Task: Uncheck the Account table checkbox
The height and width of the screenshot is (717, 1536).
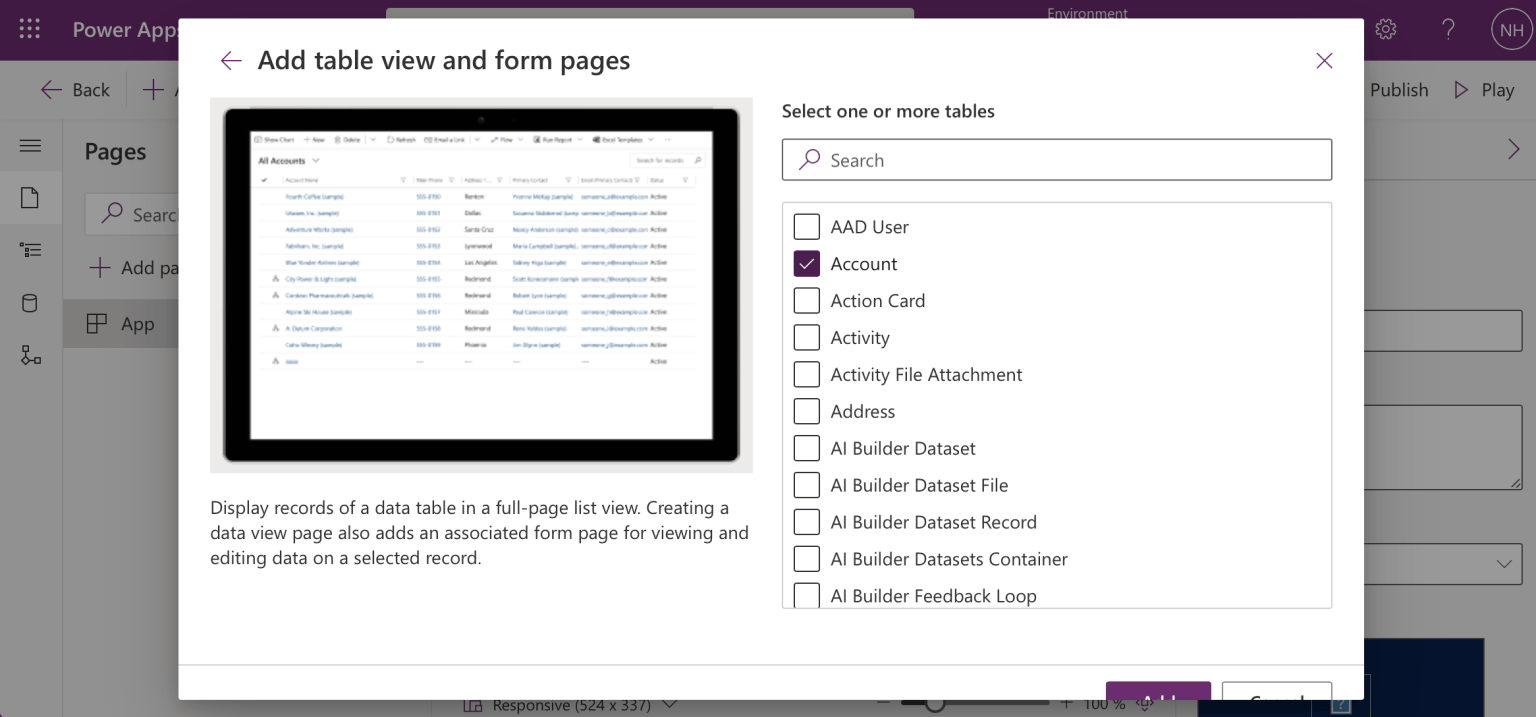Action: coord(806,264)
